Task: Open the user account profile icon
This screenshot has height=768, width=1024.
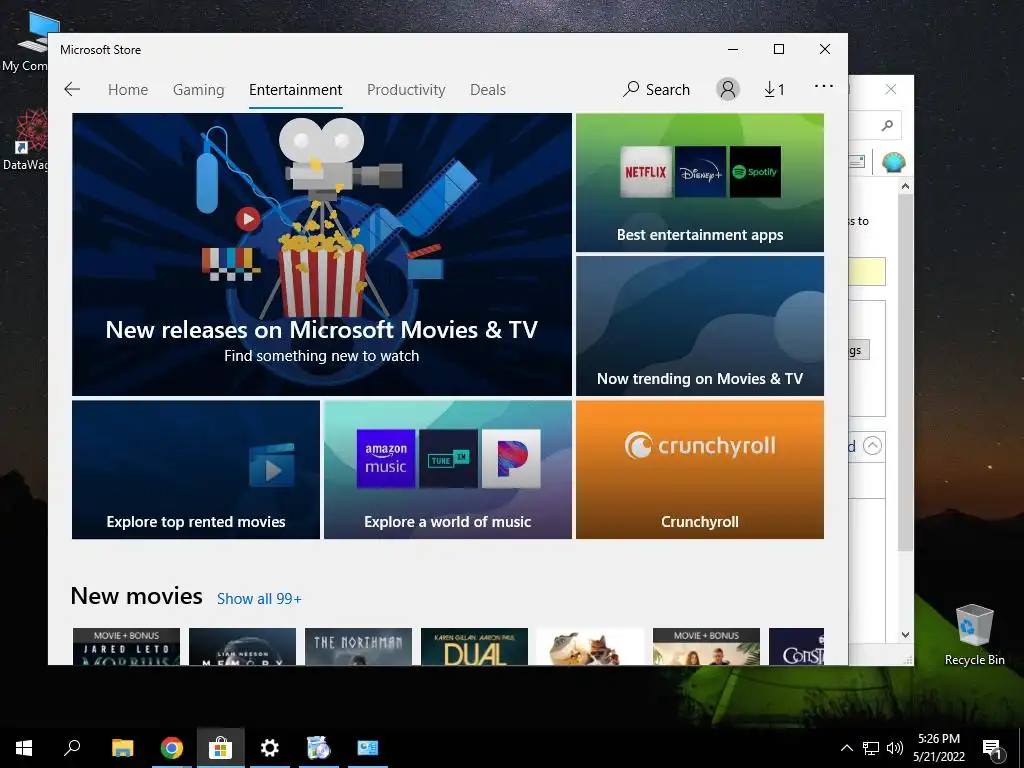Action: coord(728,89)
